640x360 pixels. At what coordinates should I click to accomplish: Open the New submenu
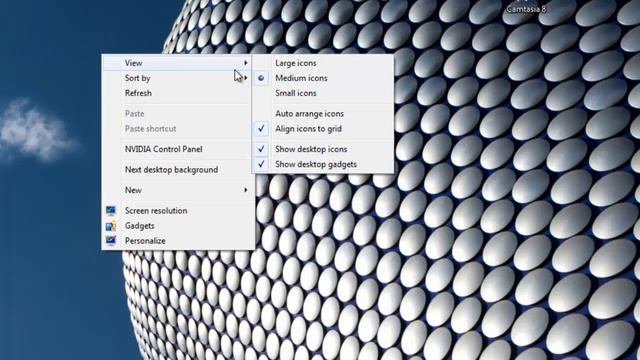pyautogui.click(x=178, y=190)
